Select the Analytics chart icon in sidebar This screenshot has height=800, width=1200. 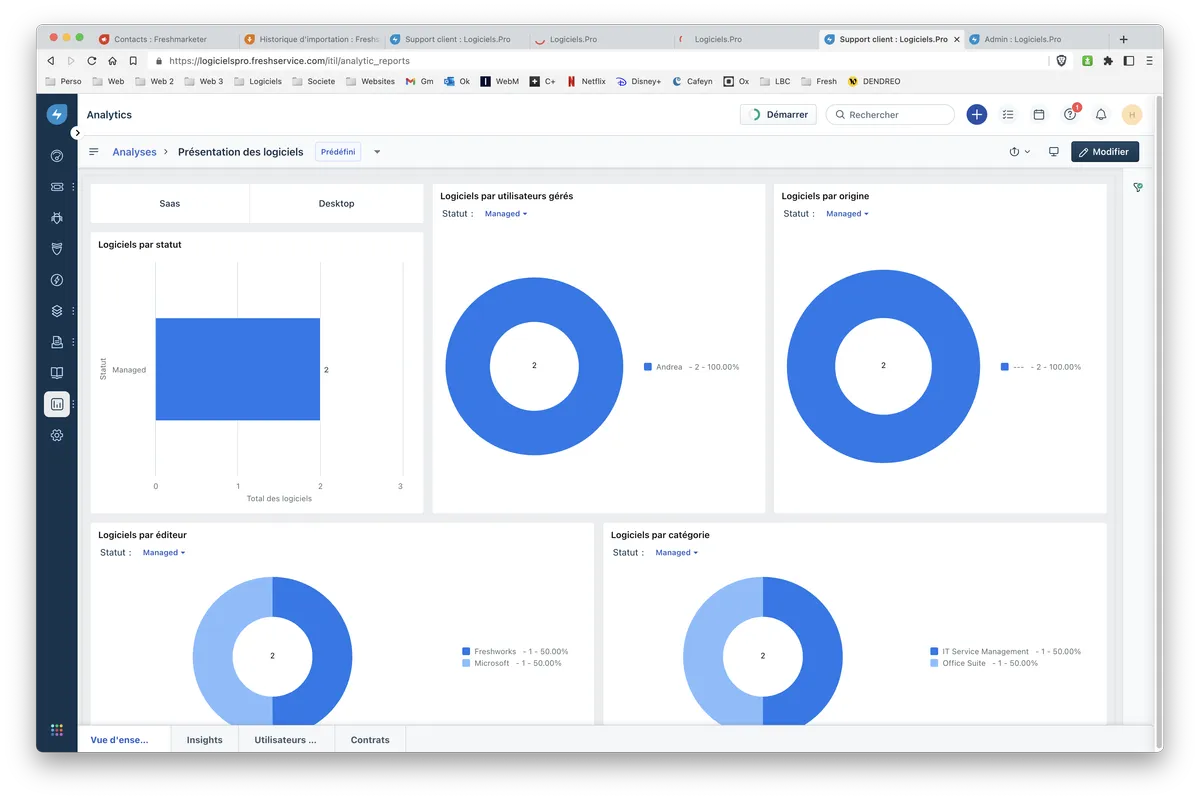(57, 404)
